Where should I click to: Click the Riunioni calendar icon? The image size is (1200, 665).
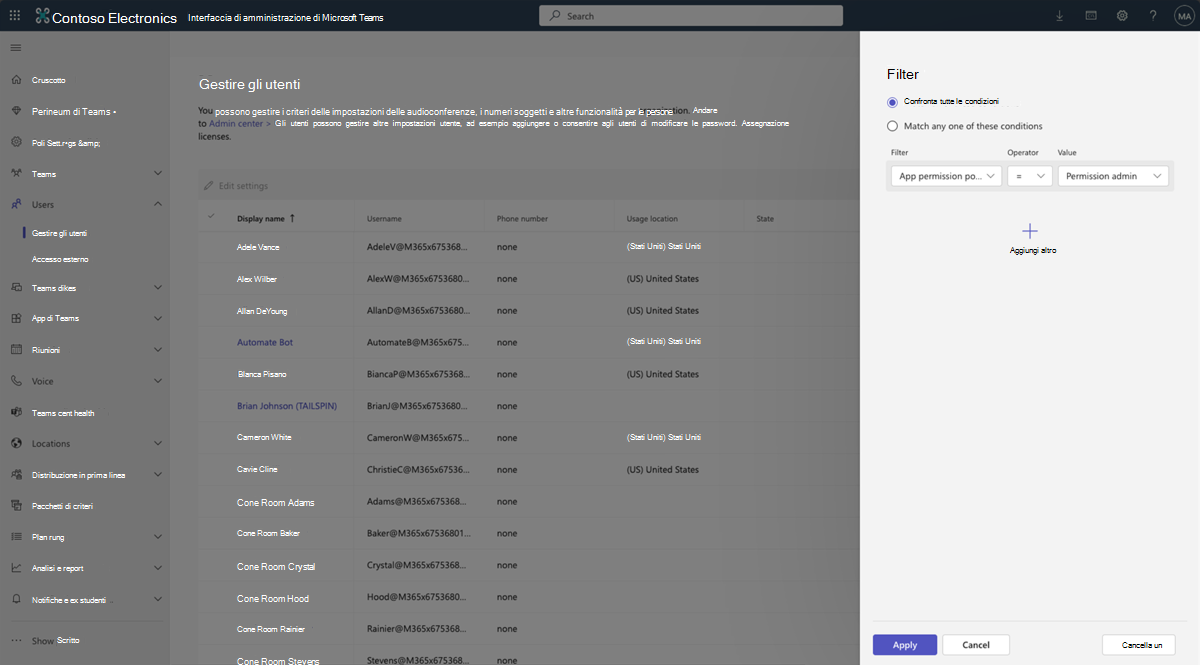pyautogui.click(x=16, y=350)
